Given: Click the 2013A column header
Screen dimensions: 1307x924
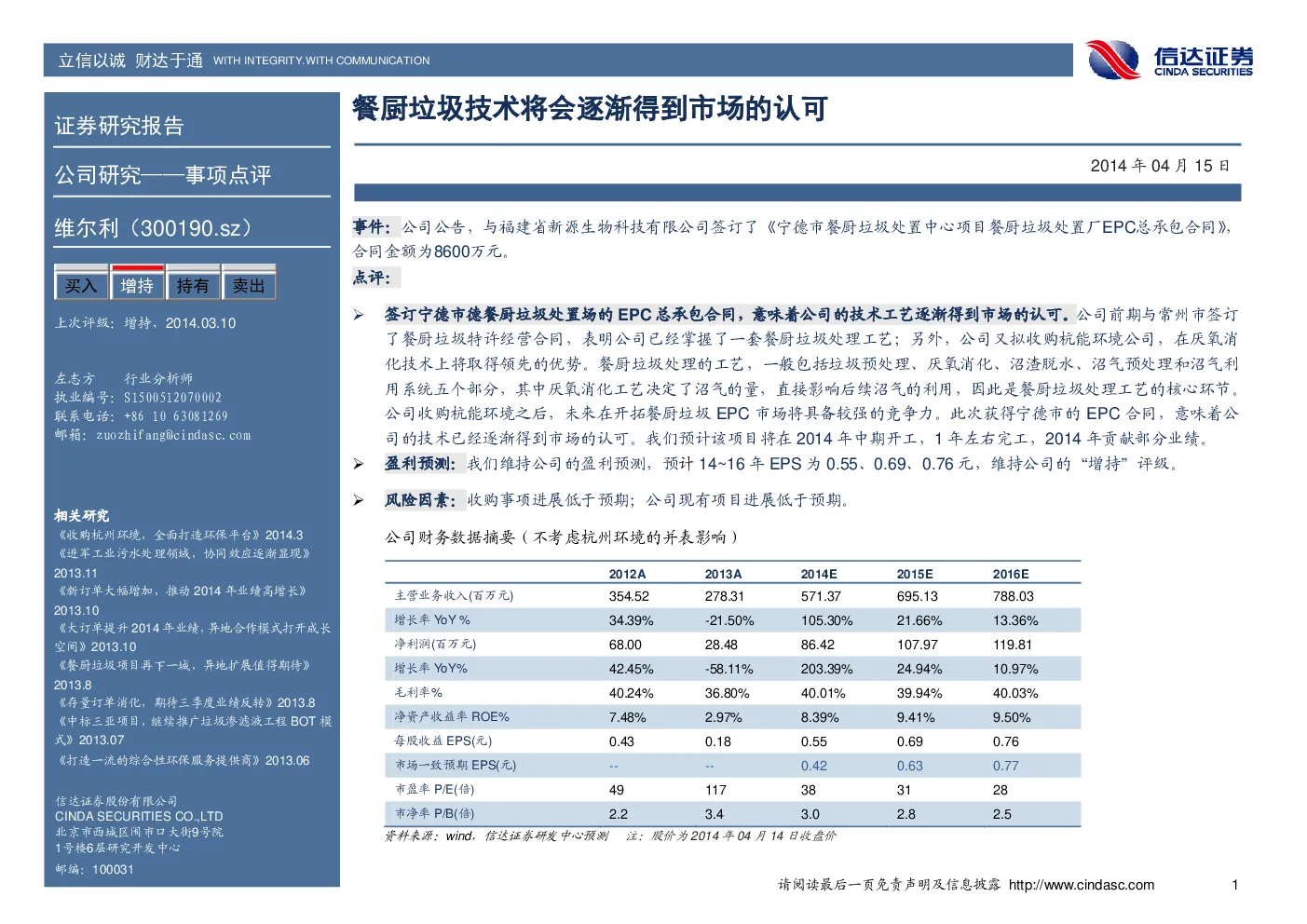Looking at the screenshot, I should point(723,574).
